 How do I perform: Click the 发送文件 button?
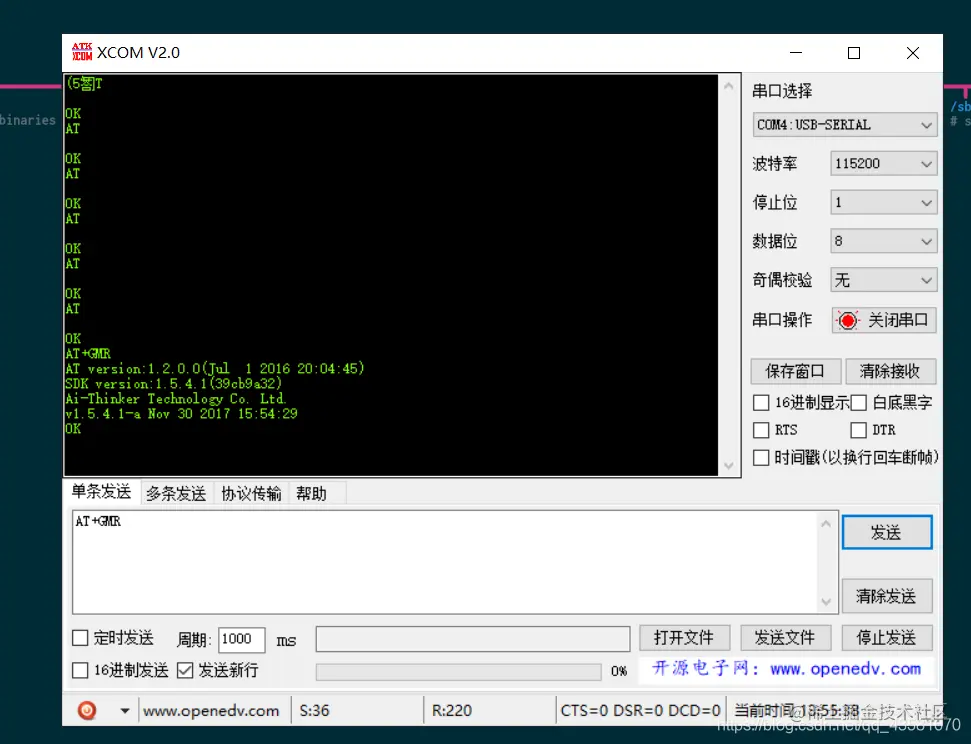785,637
